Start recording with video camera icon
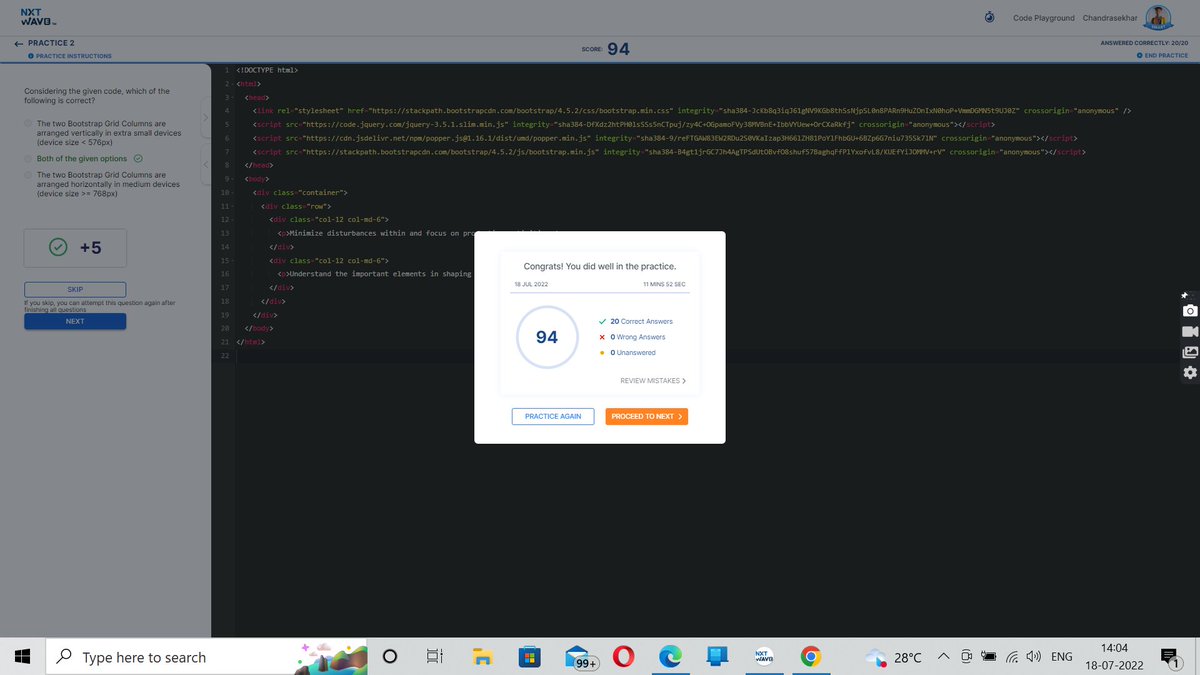 pyautogui.click(x=1189, y=331)
